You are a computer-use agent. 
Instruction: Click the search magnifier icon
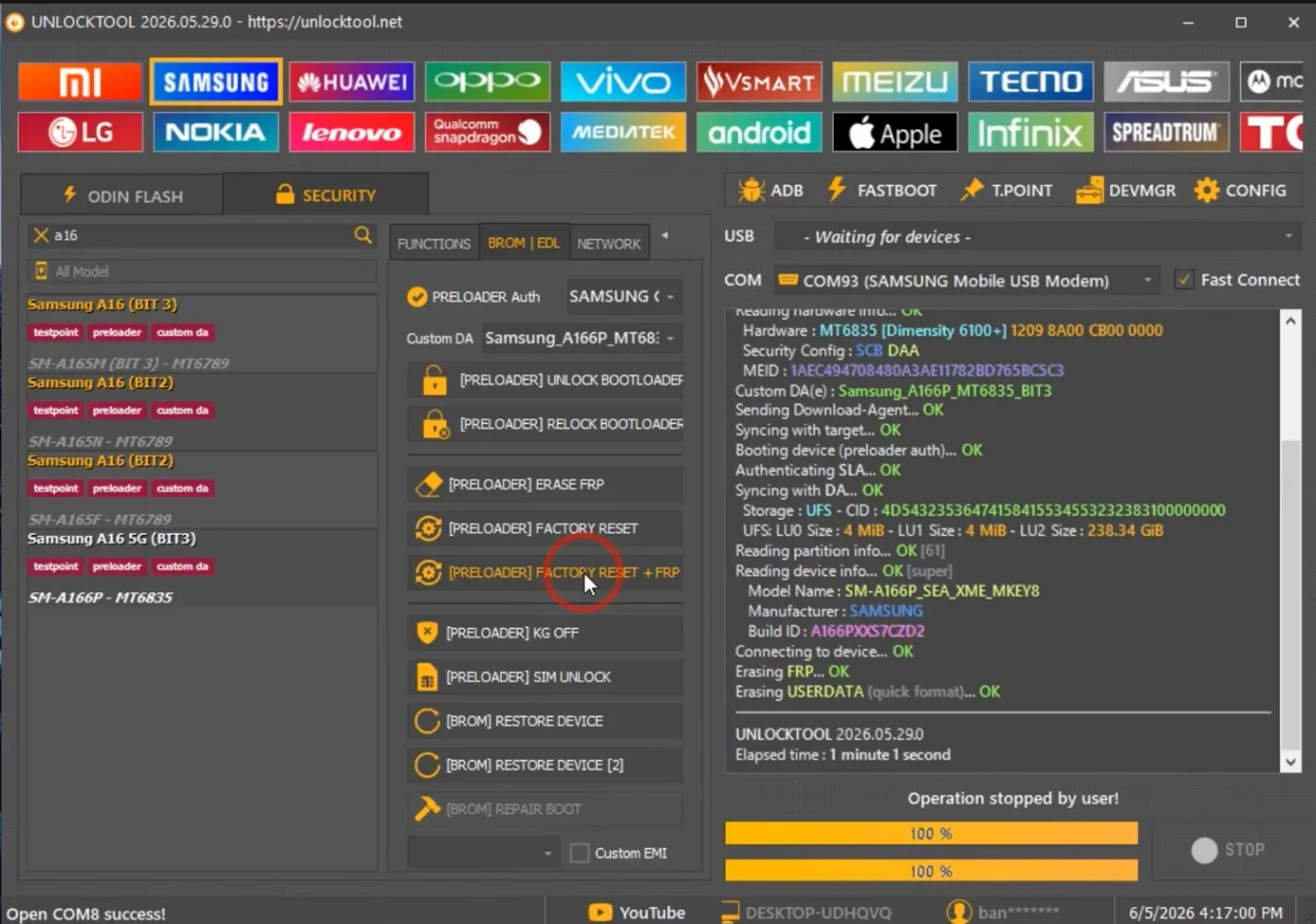(x=363, y=235)
